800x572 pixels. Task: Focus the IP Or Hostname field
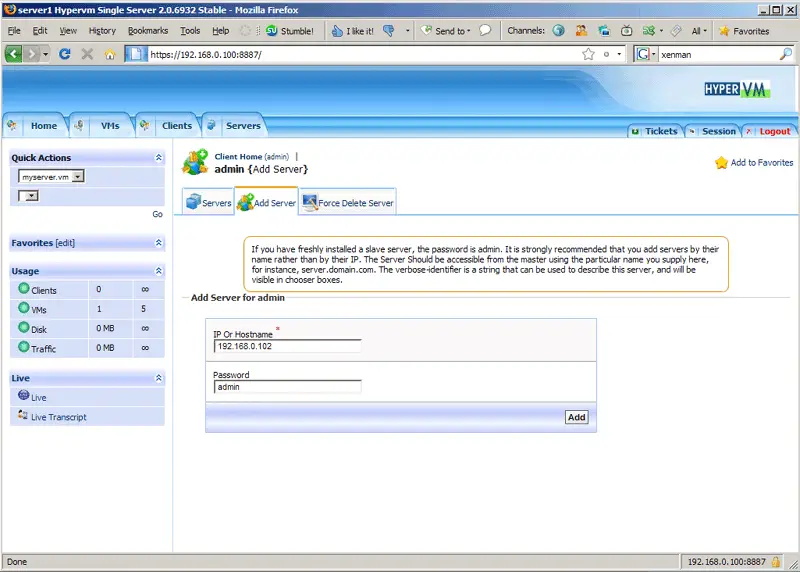[287, 346]
